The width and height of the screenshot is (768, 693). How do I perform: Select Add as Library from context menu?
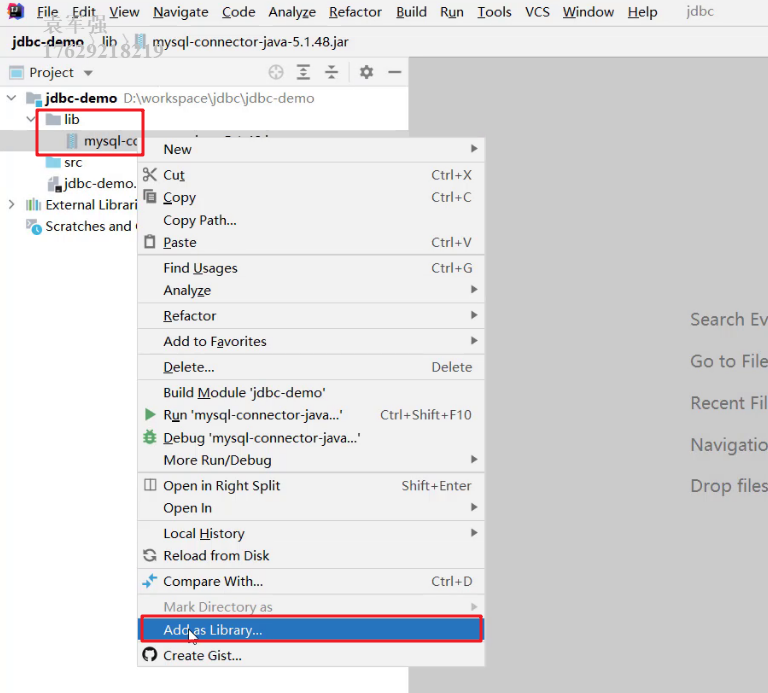[212, 630]
